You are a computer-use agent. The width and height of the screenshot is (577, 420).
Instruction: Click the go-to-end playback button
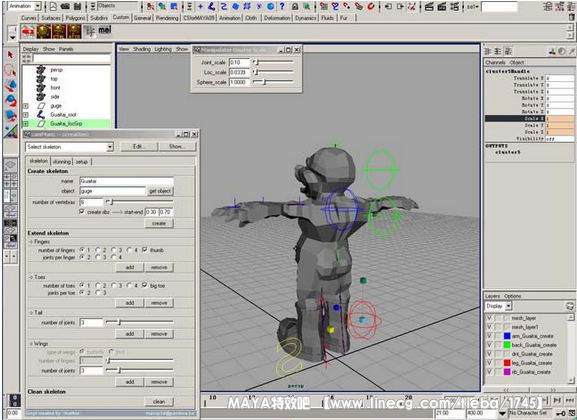point(570,400)
